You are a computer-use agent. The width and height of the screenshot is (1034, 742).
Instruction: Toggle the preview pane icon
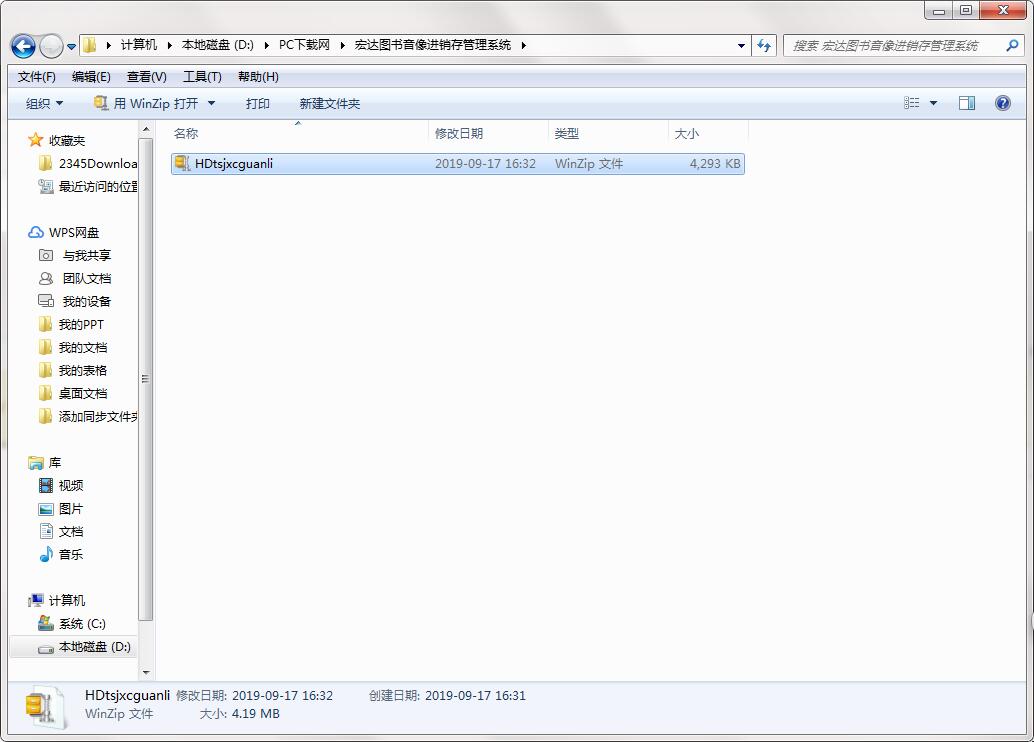[x=967, y=103]
